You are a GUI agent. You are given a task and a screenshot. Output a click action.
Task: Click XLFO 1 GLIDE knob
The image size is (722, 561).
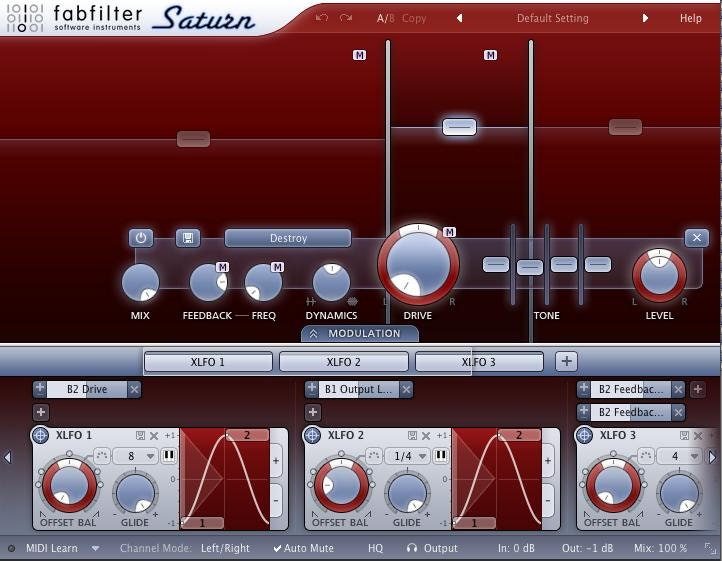pyautogui.click(x=135, y=493)
